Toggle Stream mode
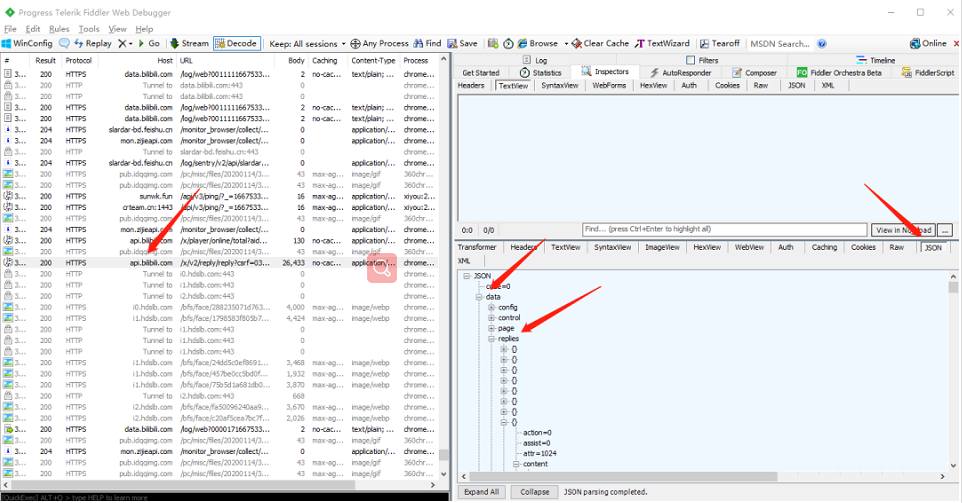Image resolution: width=962 pixels, height=503 pixels. pos(190,44)
